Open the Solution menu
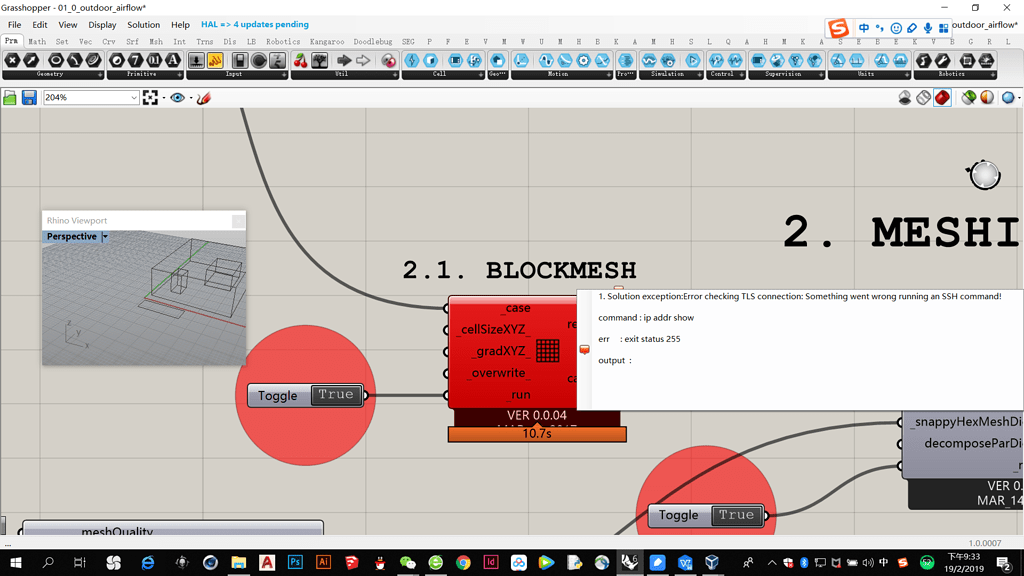This screenshot has height=576, width=1024. point(143,24)
